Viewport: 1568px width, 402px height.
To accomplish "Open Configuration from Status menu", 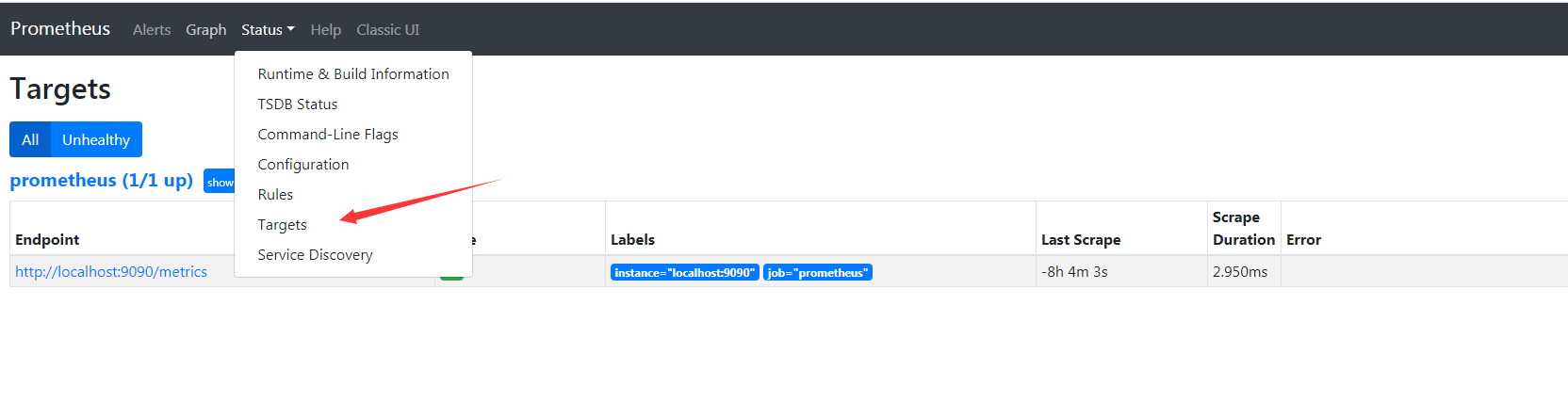I will [x=303, y=164].
